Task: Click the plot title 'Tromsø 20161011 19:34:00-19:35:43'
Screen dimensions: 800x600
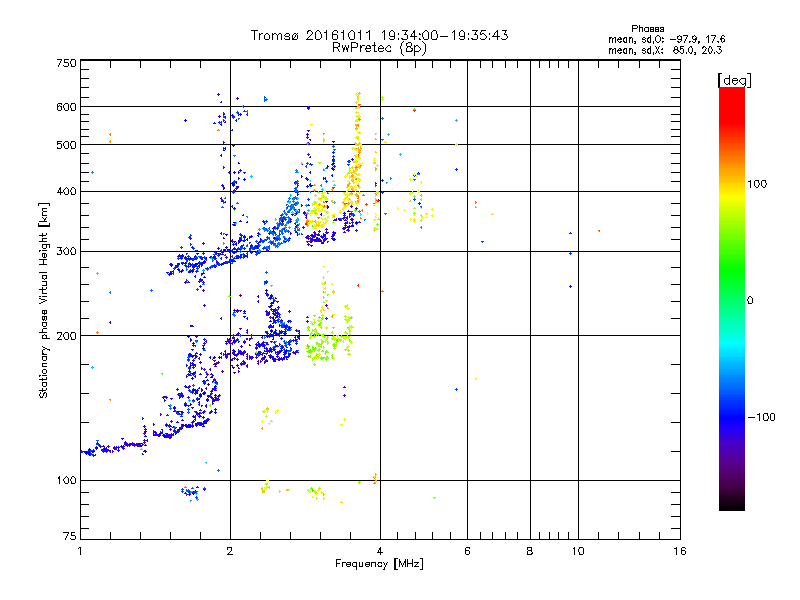Action: coord(379,35)
